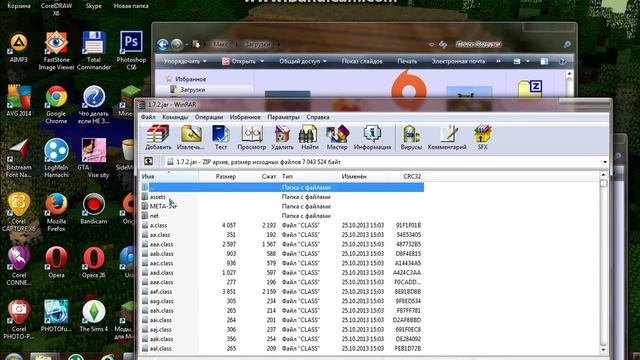Viewport: 640px width, 360px height.
Task: Open the Избранное menu in WinRAR
Action: [245, 117]
